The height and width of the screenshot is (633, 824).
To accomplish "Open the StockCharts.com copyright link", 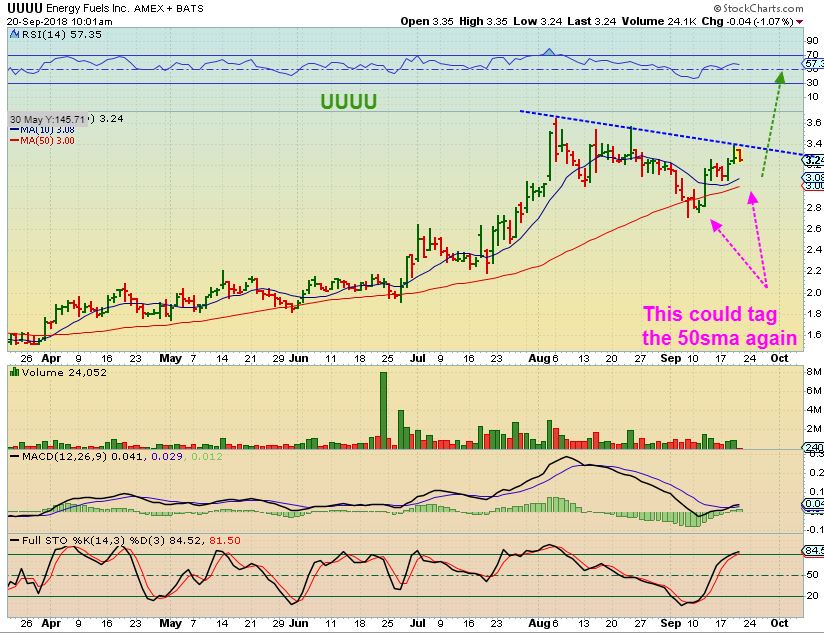I will coord(758,8).
